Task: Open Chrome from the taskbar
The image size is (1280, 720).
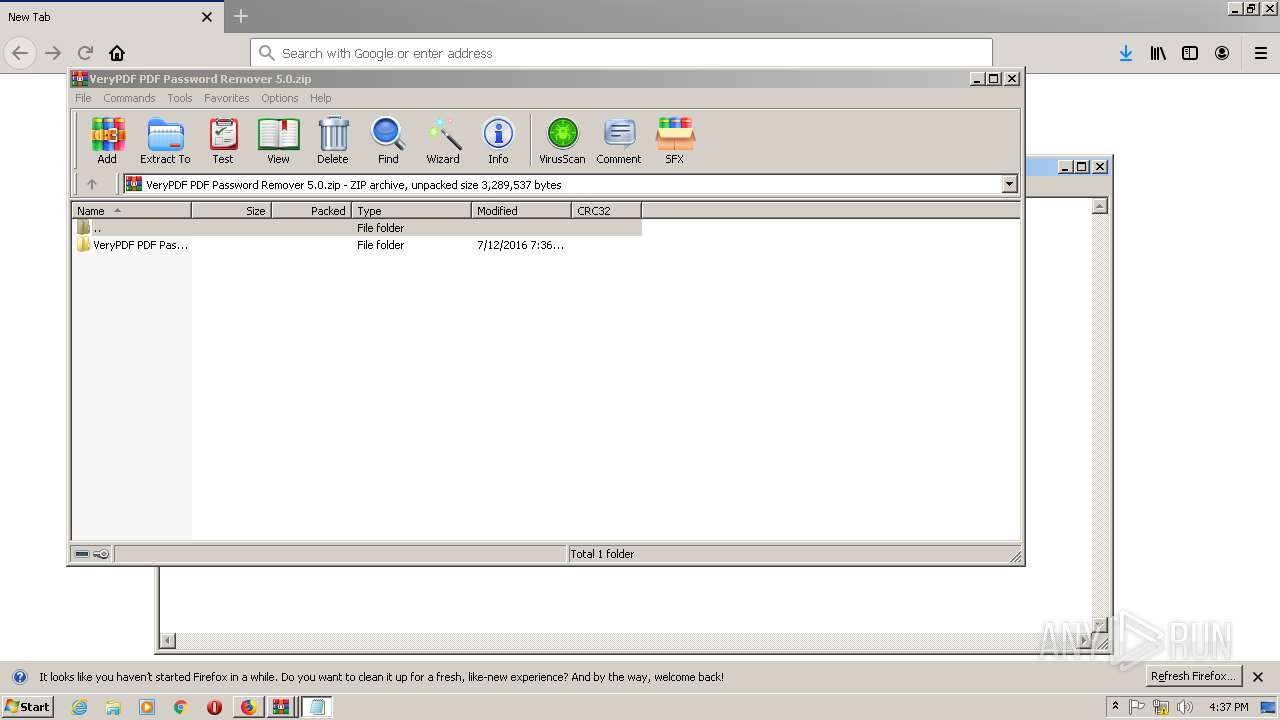Action: point(180,707)
